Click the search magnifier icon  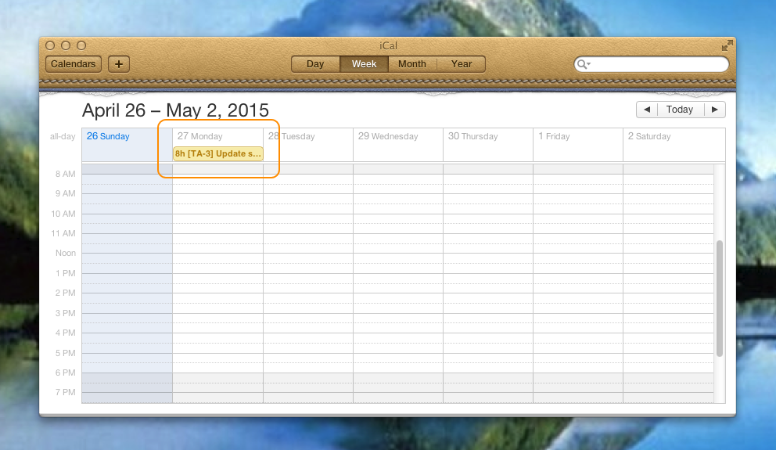pyautogui.click(x=583, y=64)
